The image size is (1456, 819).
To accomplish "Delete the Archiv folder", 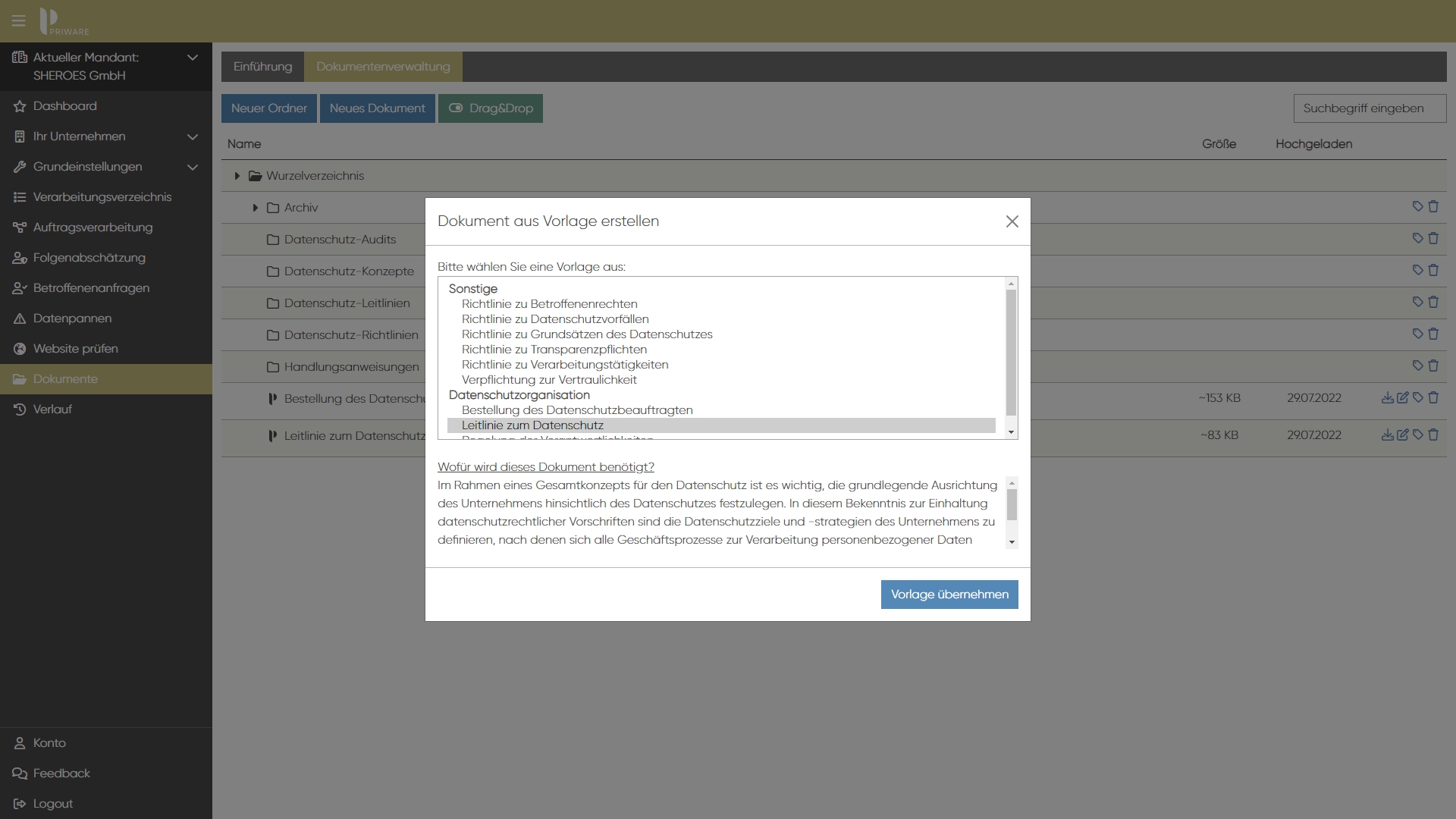I will pos(1433,206).
